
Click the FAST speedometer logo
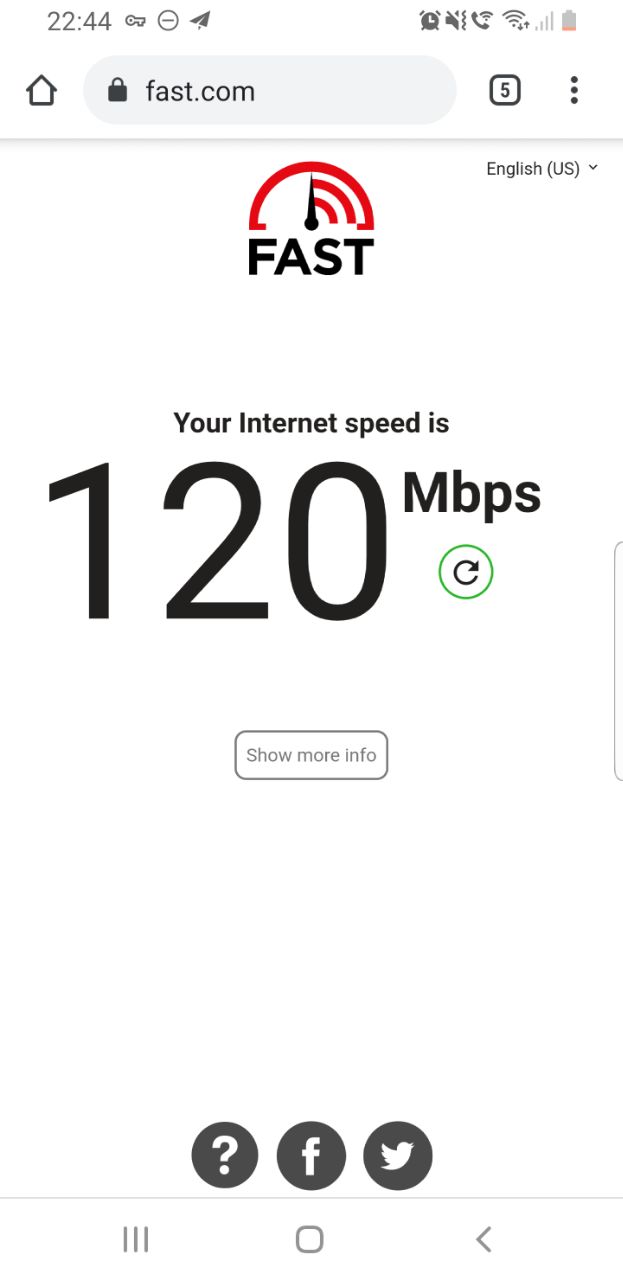(x=311, y=218)
